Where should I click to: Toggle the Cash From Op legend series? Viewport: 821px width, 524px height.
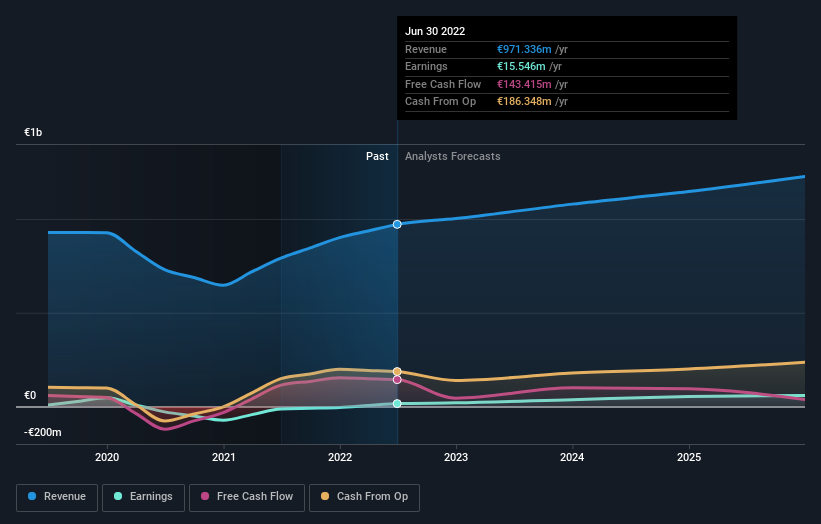[364, 497]
